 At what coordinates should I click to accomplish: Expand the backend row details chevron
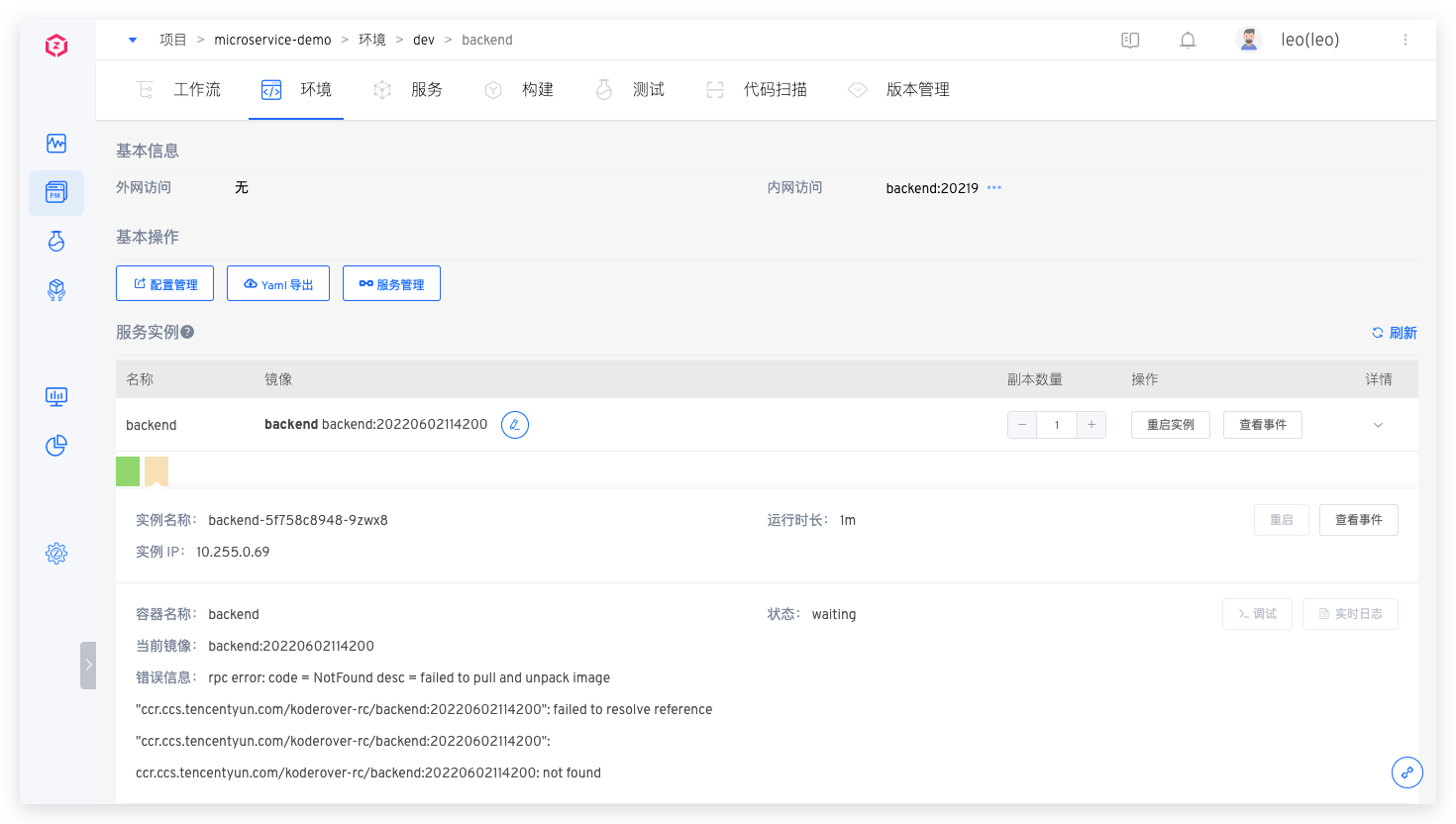tap(1378, 425)
